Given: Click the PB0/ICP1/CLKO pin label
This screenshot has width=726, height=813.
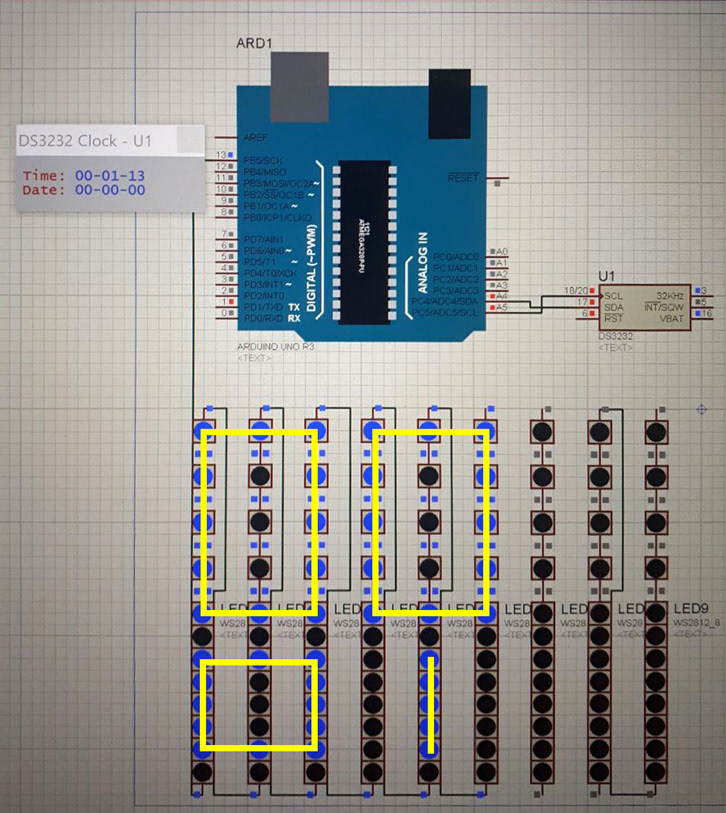Looking at the screenshot, I should pos(277,217).
